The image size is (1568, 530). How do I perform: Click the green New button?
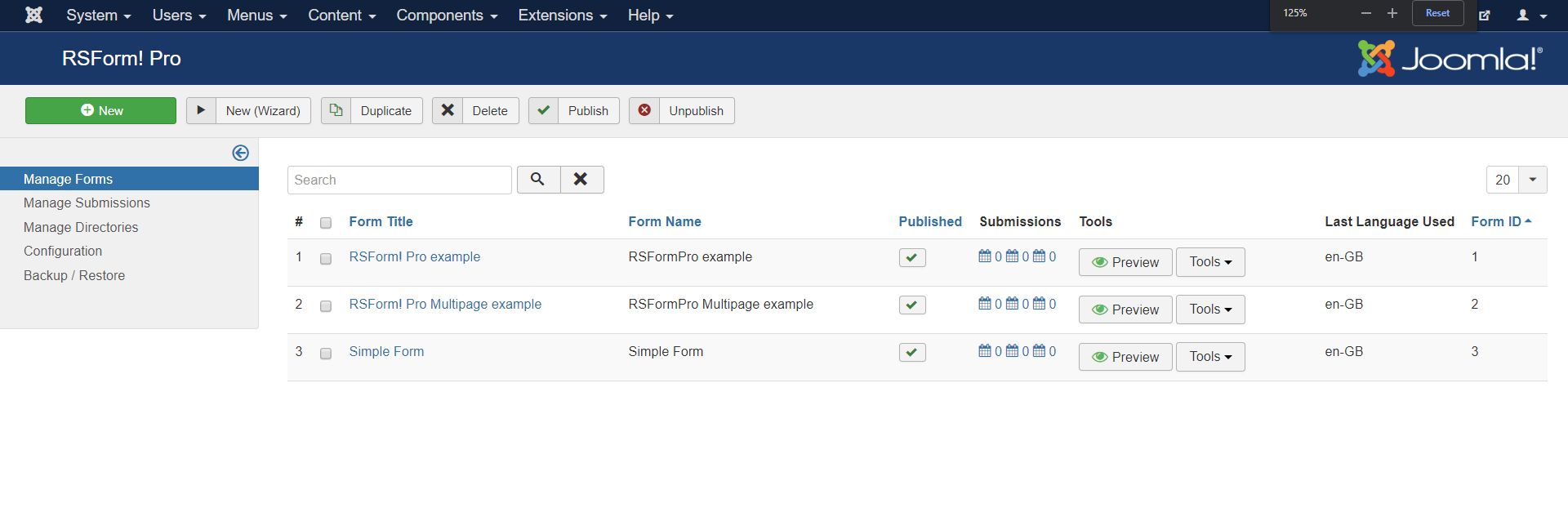point(100,111)
